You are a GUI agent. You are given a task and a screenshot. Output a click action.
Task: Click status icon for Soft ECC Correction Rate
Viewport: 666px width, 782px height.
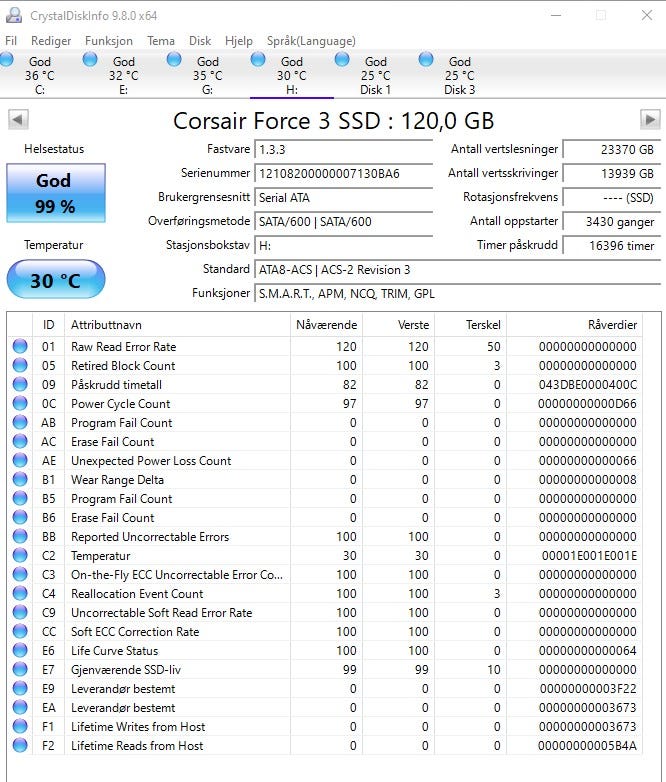[x=20, y=631]
